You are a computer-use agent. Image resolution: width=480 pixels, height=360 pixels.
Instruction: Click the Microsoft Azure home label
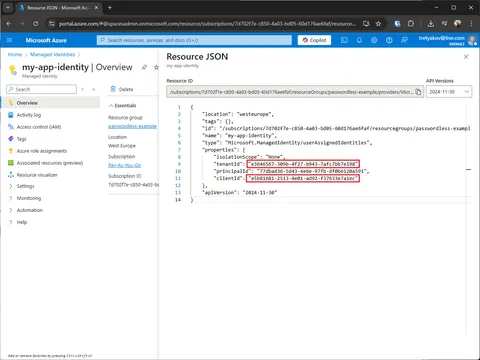pyautogui.click(x=46, y=40)
